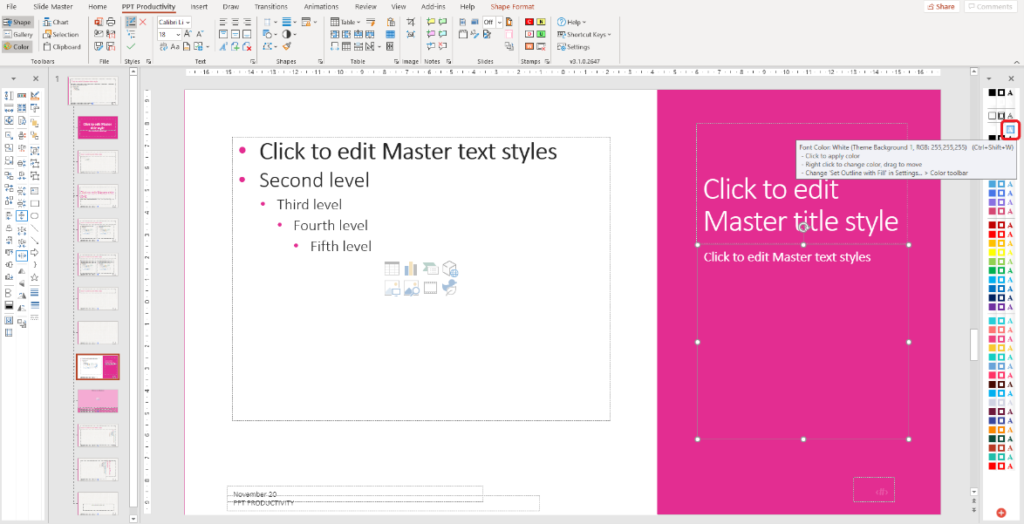The image size is (1024, 524).
Task: Toggle the Color toolbar button
Action: (x=18, y=47)
